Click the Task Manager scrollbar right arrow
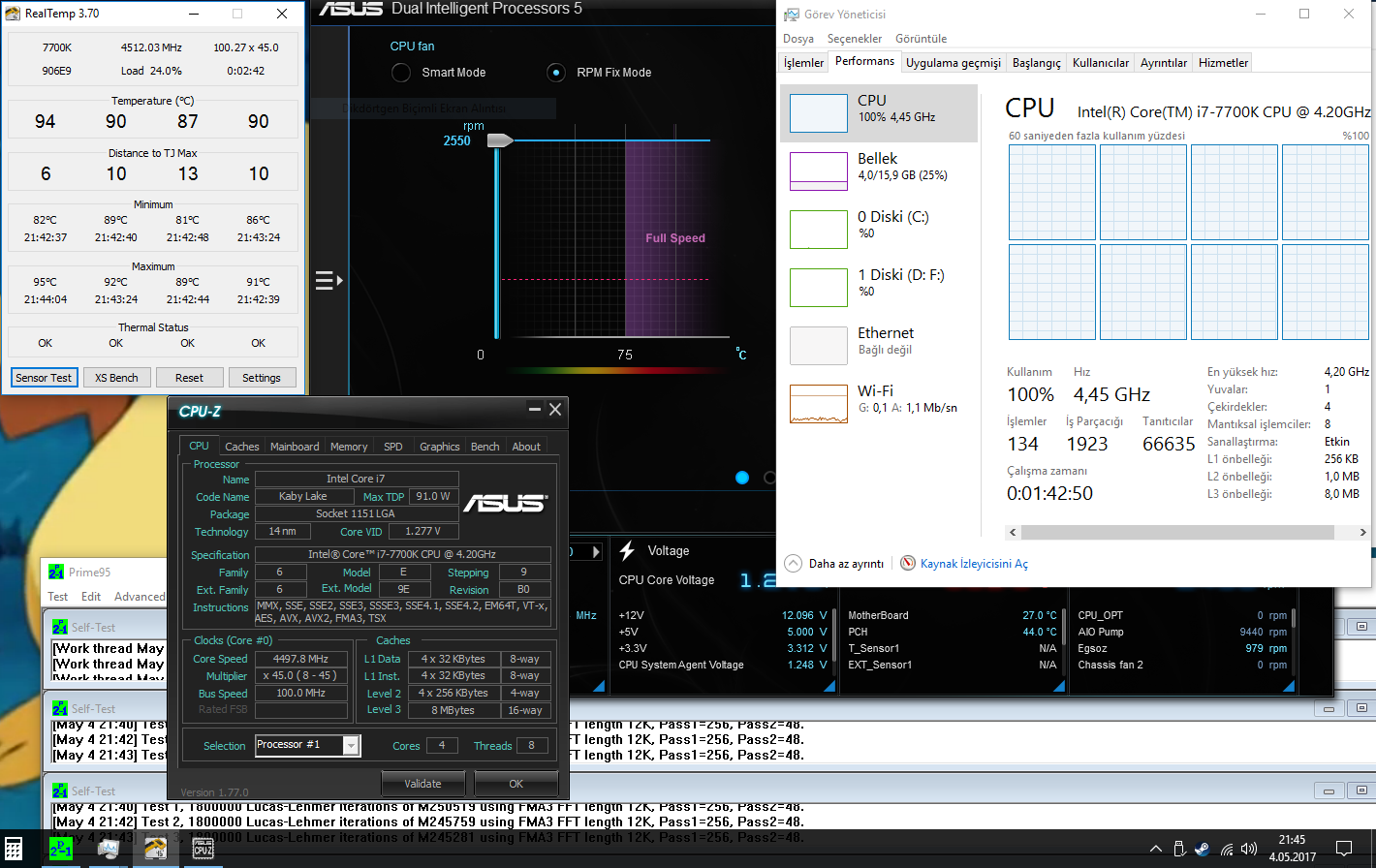 pos(1362,533)
